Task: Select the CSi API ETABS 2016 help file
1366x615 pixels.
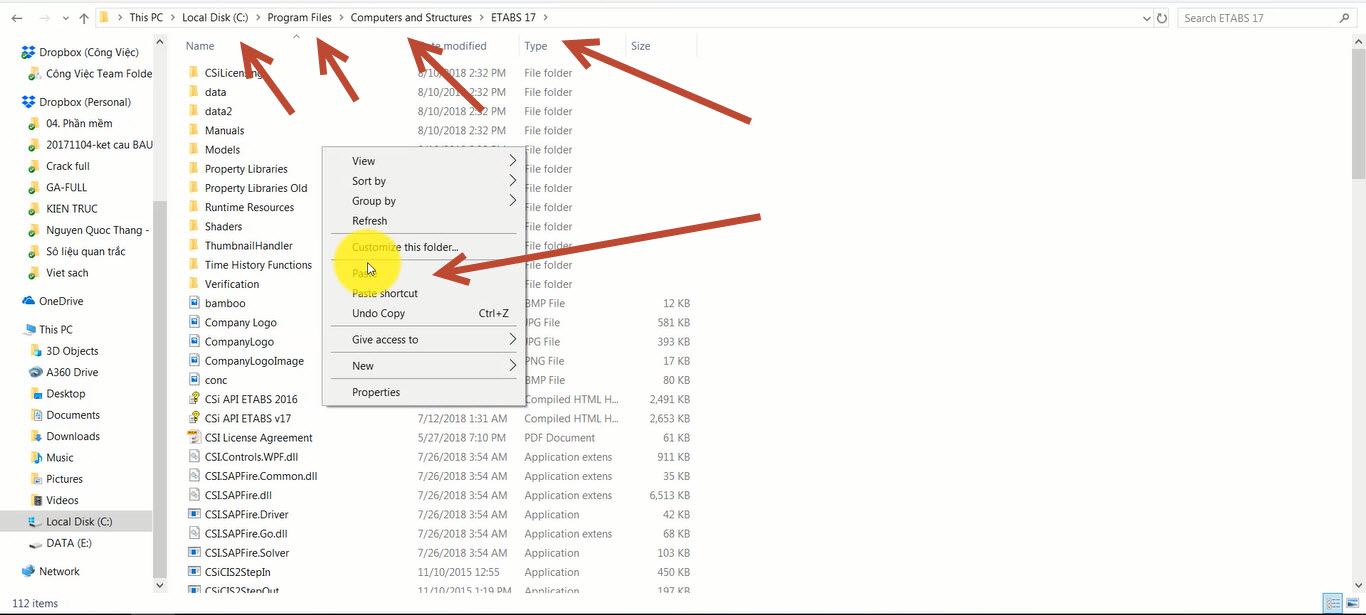Action: [x=252, y=398]
